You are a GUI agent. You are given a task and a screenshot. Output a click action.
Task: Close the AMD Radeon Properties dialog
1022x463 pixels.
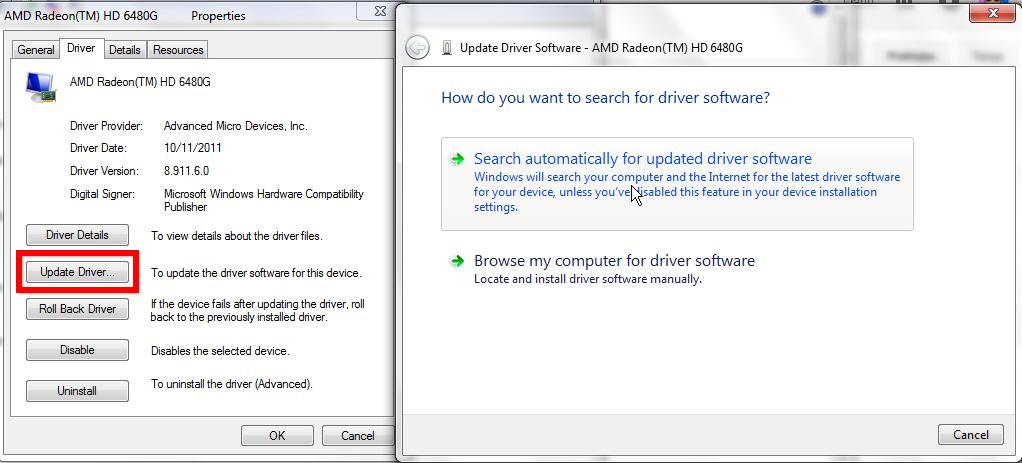[381, 11]
